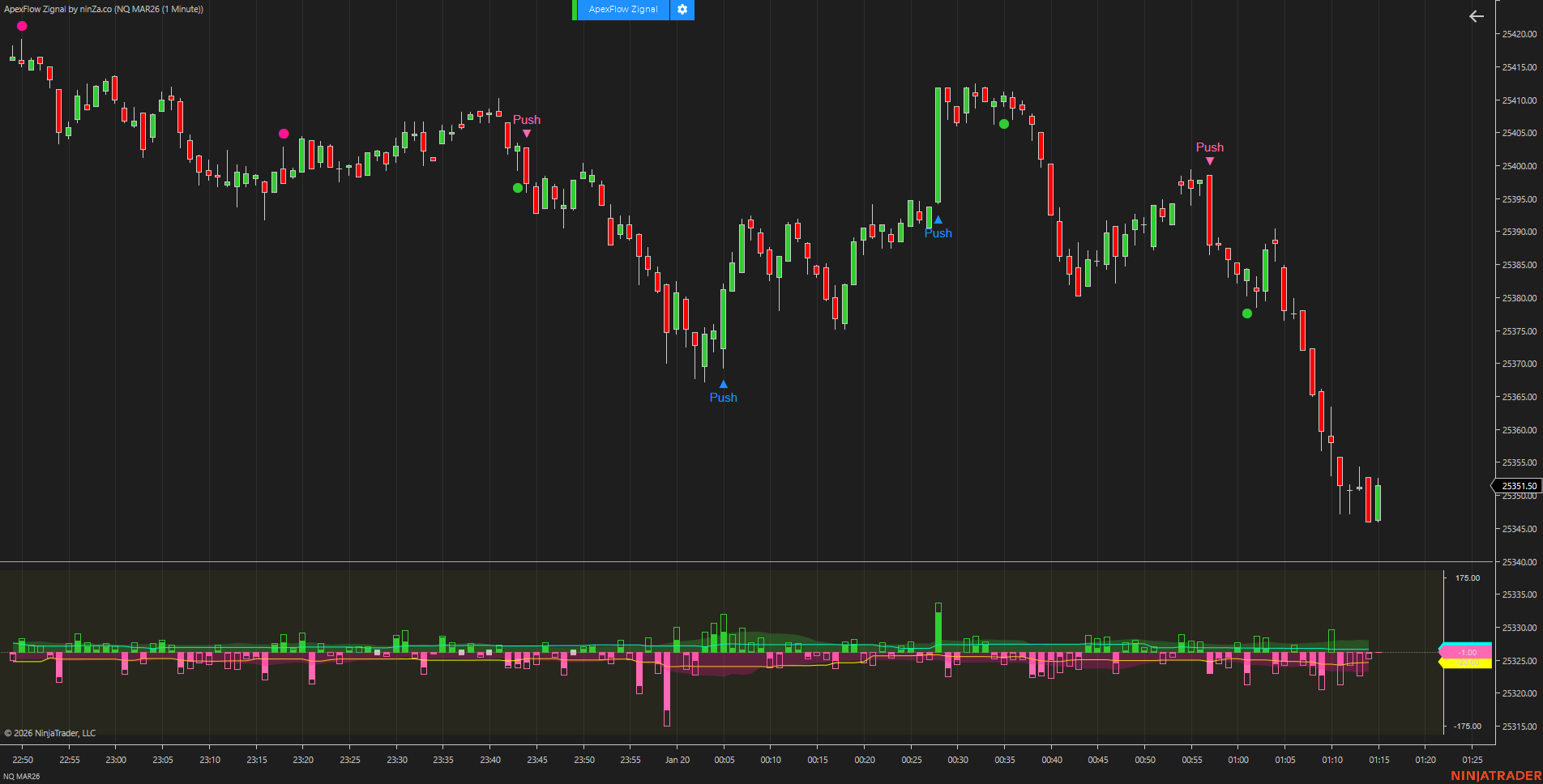This screenshot has width=1543, height=784.
Task: Click the yellow -23.80 value marker
Action: 1467,663
